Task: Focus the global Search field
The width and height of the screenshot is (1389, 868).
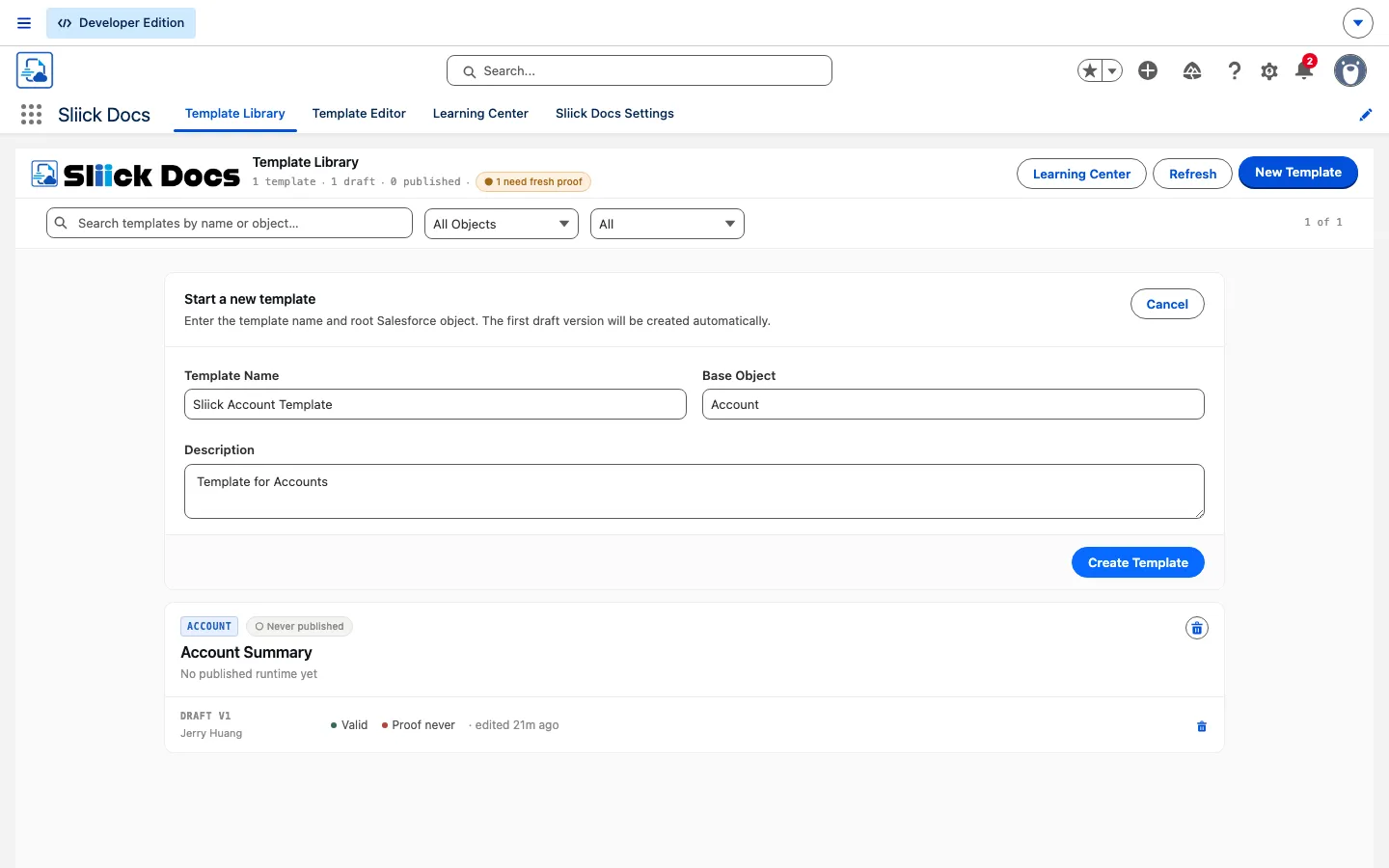Action: click(x=640, y=70)
